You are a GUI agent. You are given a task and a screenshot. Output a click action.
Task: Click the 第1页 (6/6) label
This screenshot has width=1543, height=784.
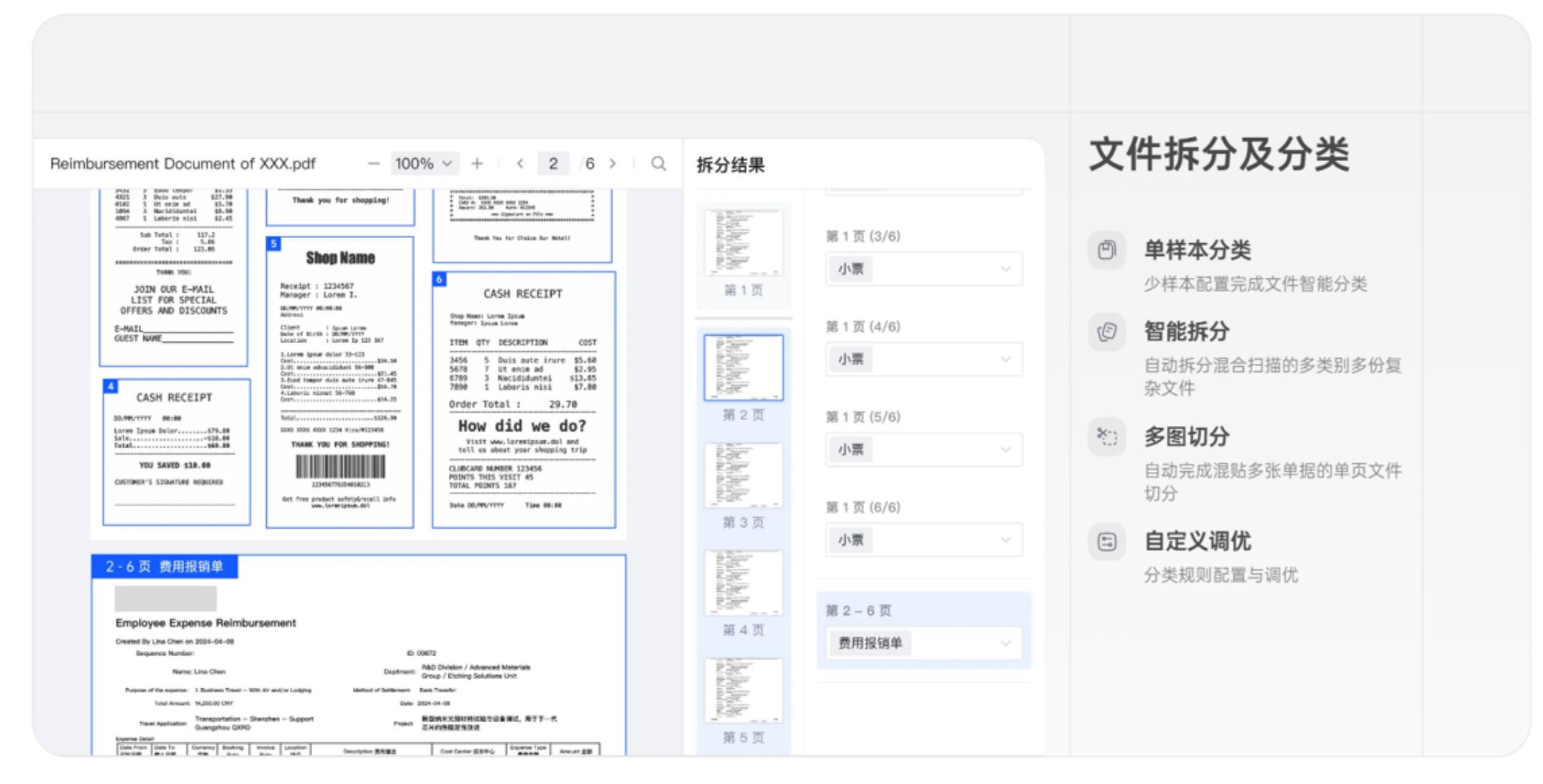[x=863, y=508]
